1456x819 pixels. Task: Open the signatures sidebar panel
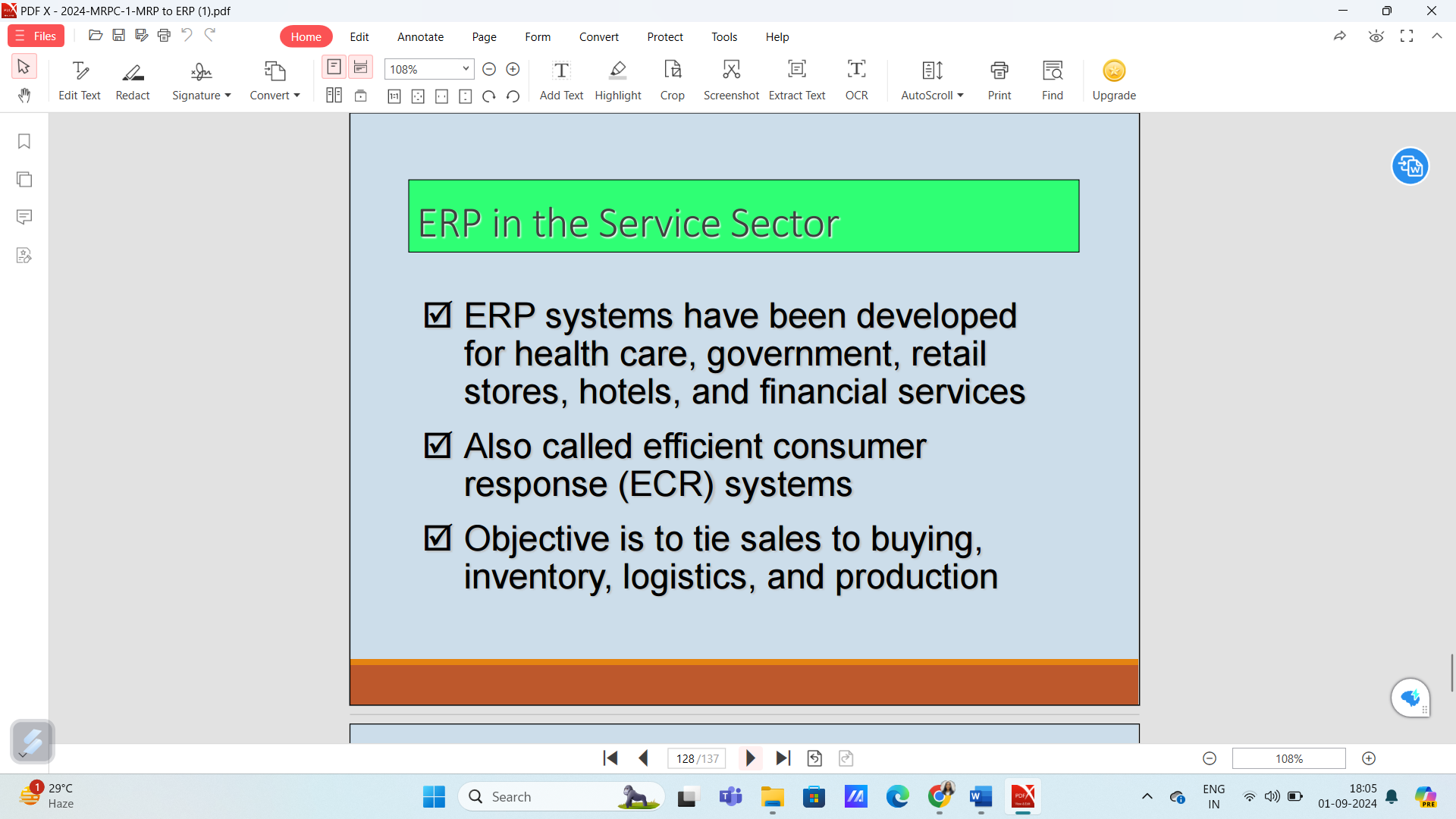24,256
